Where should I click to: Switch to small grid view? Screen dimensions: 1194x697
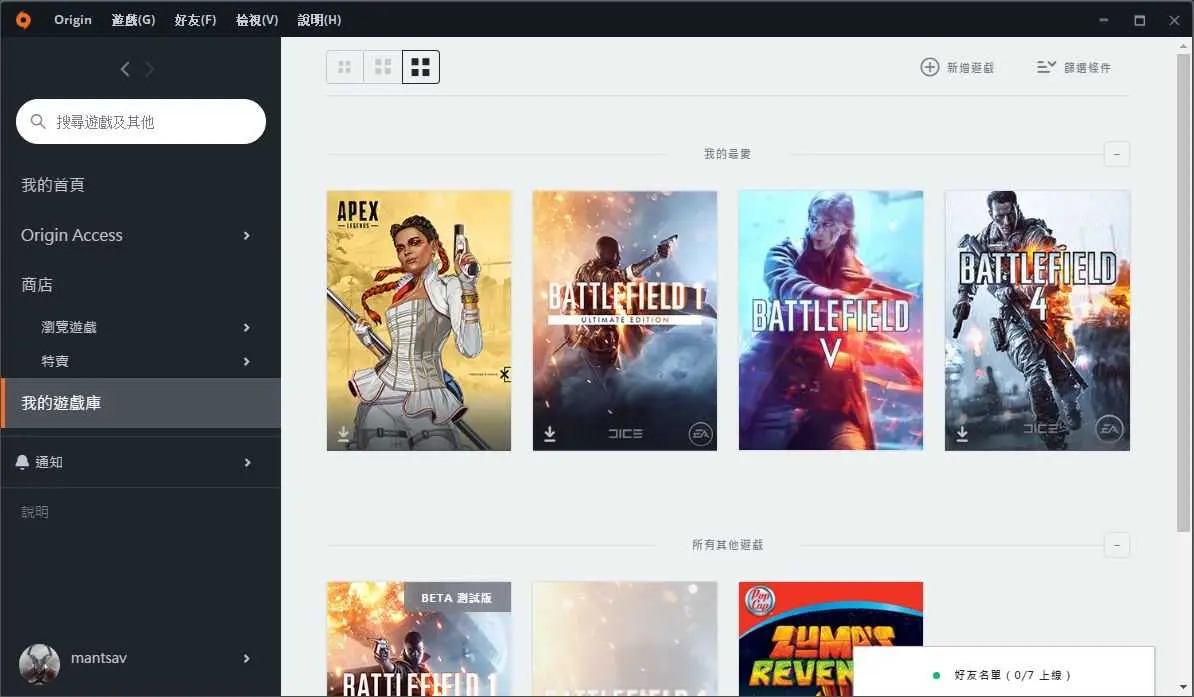tap(345, 67)
